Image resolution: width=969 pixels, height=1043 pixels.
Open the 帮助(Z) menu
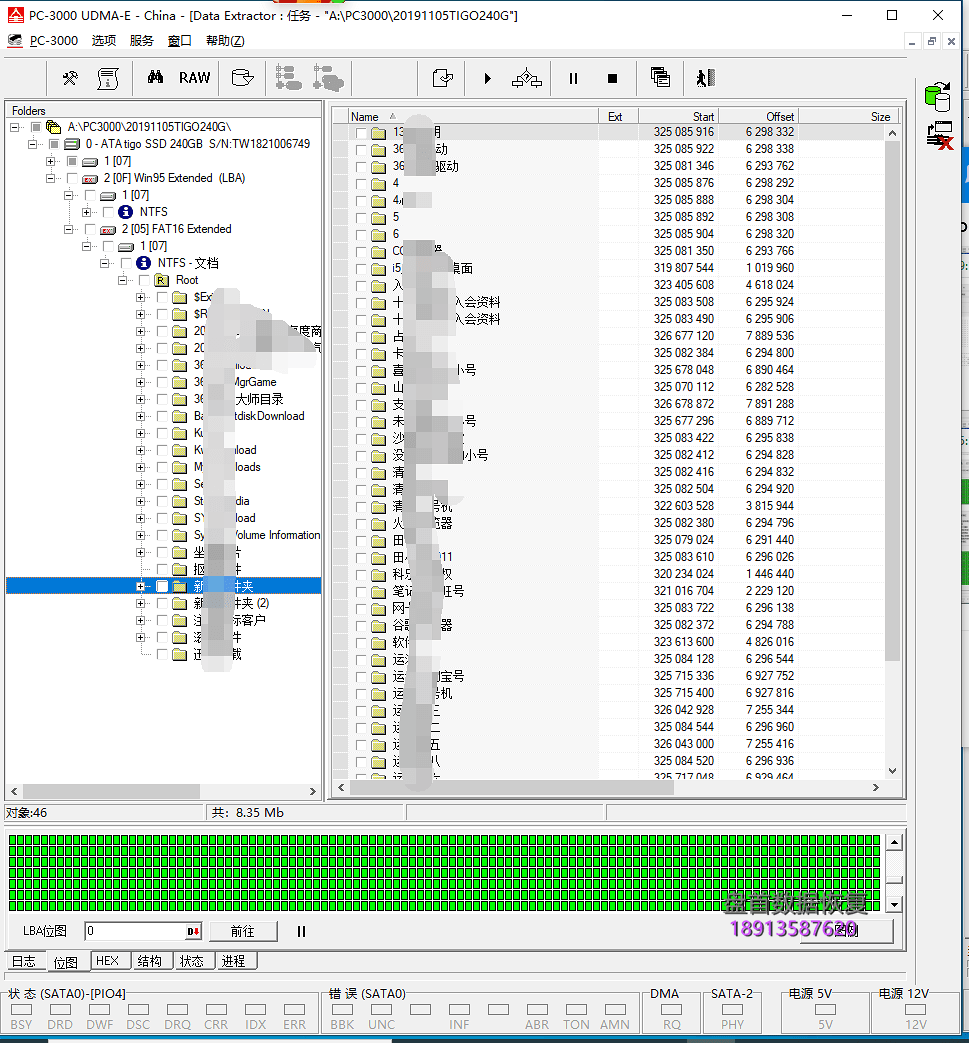point(225,41)
